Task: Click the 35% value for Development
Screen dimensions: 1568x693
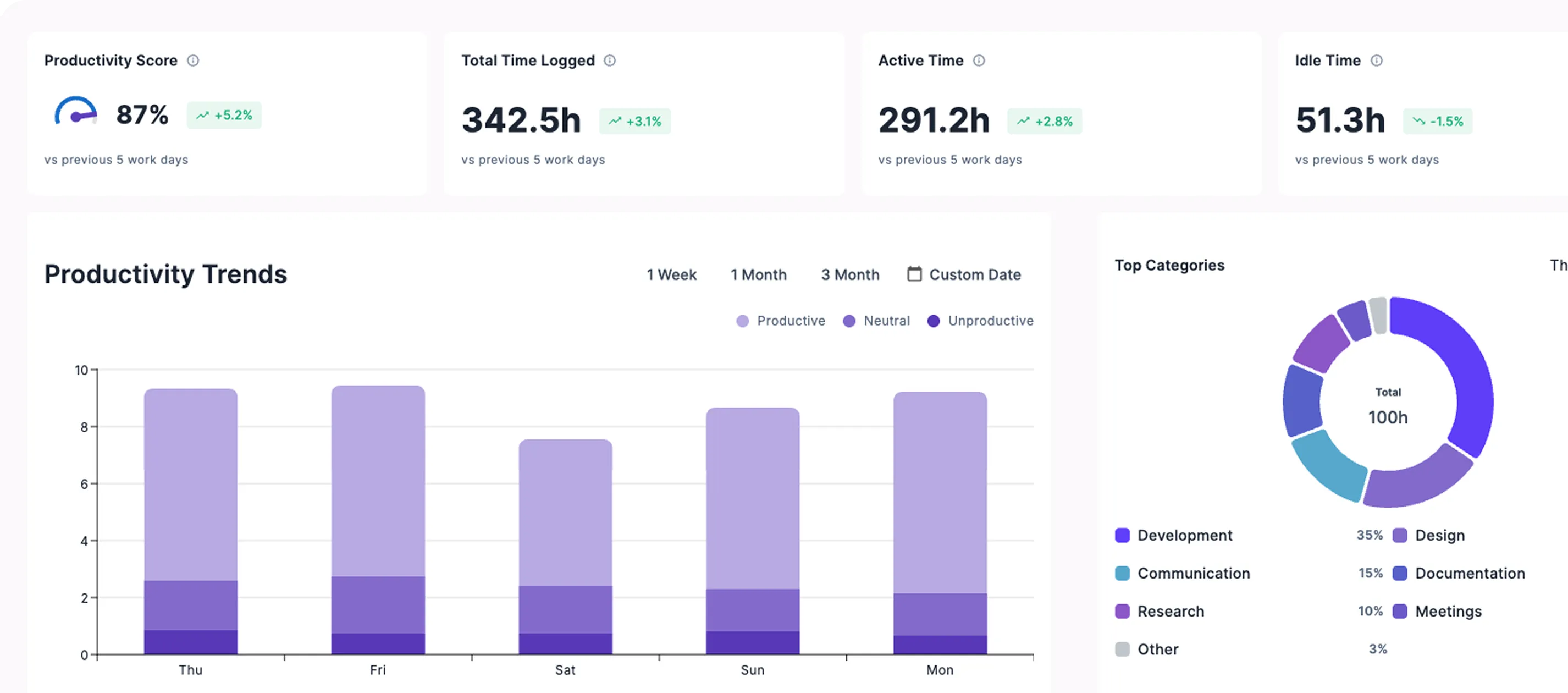Action: tap(1370, 535)
